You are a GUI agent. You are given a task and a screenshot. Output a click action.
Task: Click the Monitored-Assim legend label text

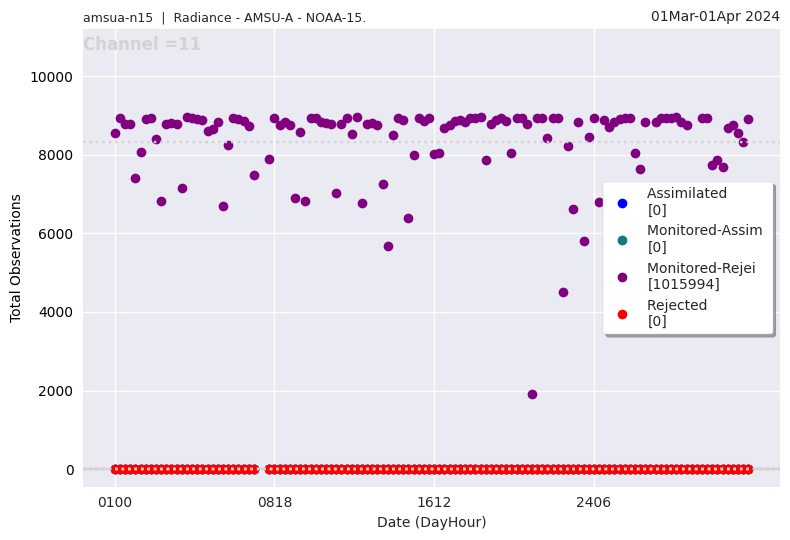[704, 230]
